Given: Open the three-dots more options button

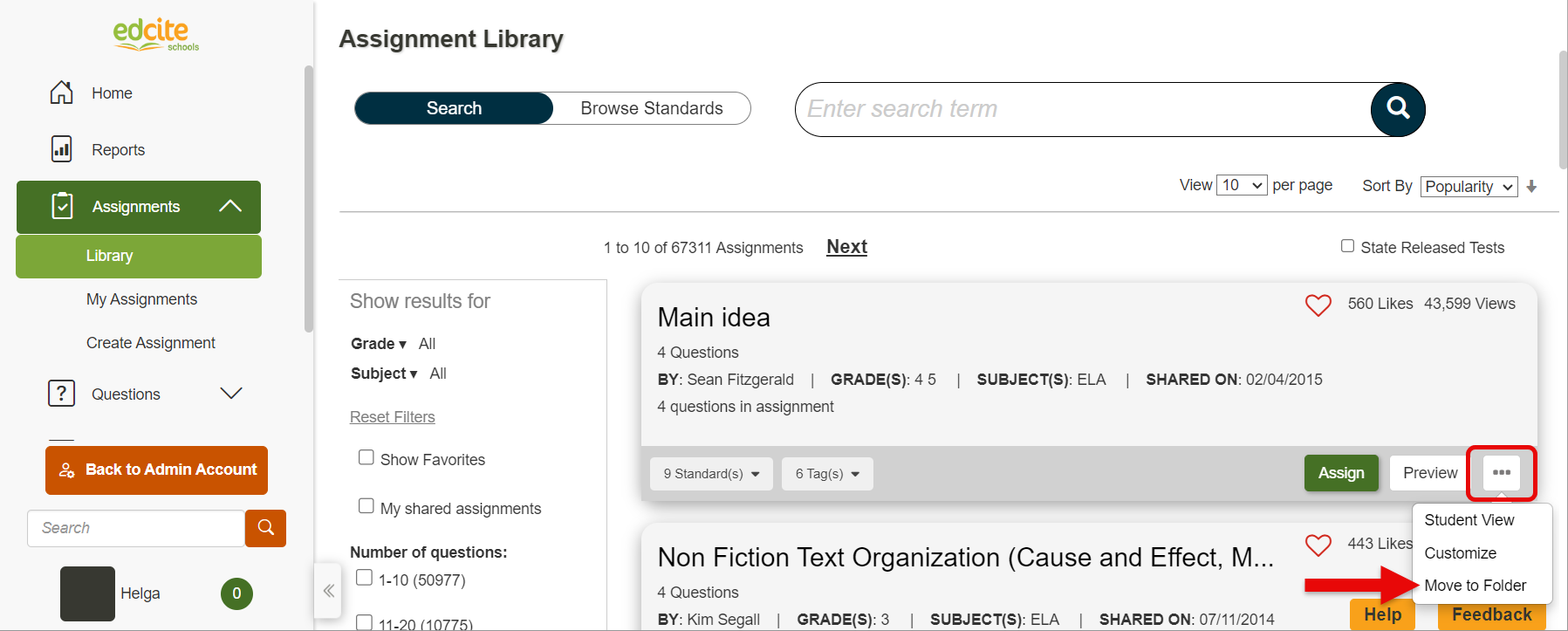Looking at the screenshot, I should (x=1501, y=473).
